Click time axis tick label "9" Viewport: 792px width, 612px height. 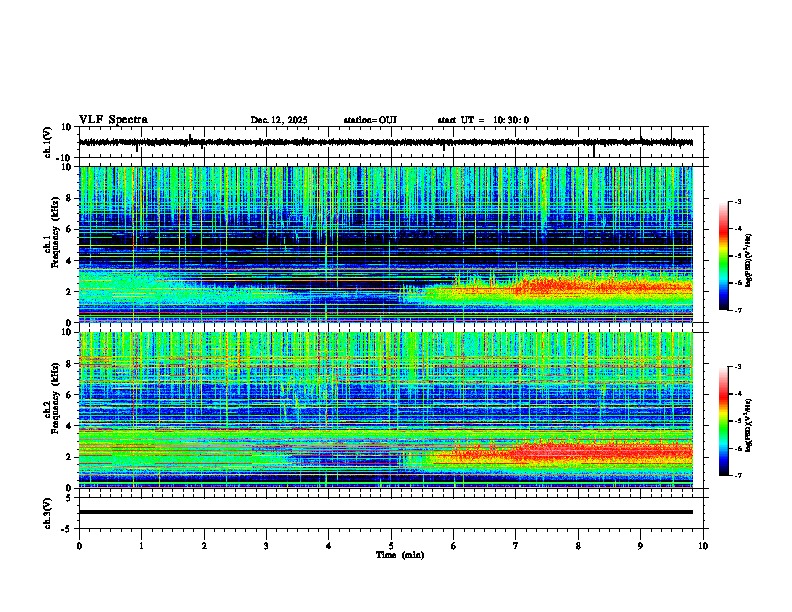pyautogui.click(x=640, y=546)
